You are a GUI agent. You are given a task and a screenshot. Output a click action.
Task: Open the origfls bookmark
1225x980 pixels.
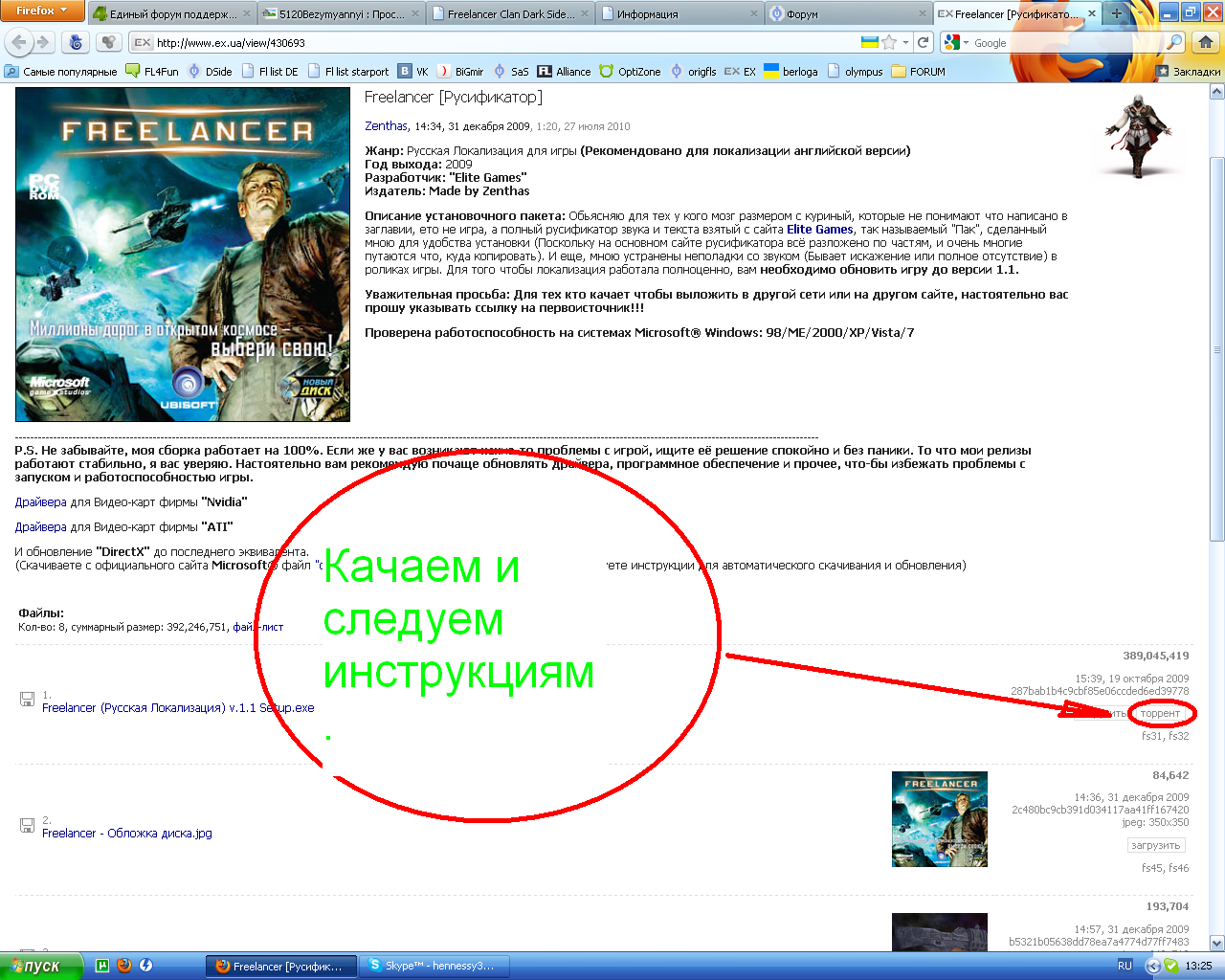coord(693,71)
